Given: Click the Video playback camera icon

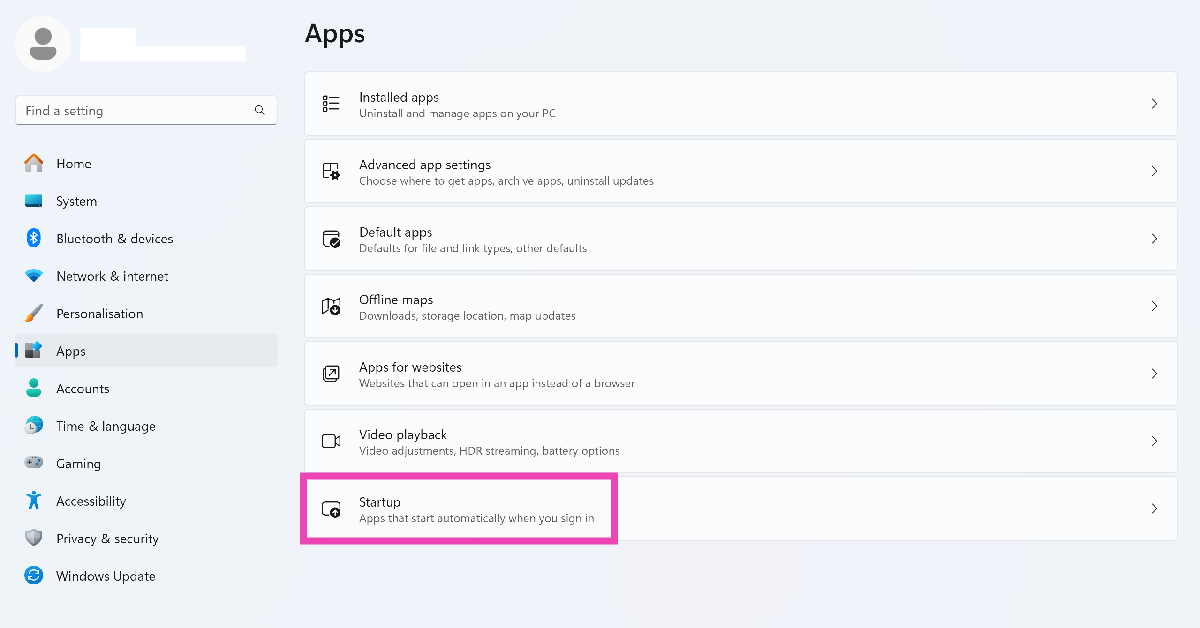Looking at the screenshot, I should (331, 441).
